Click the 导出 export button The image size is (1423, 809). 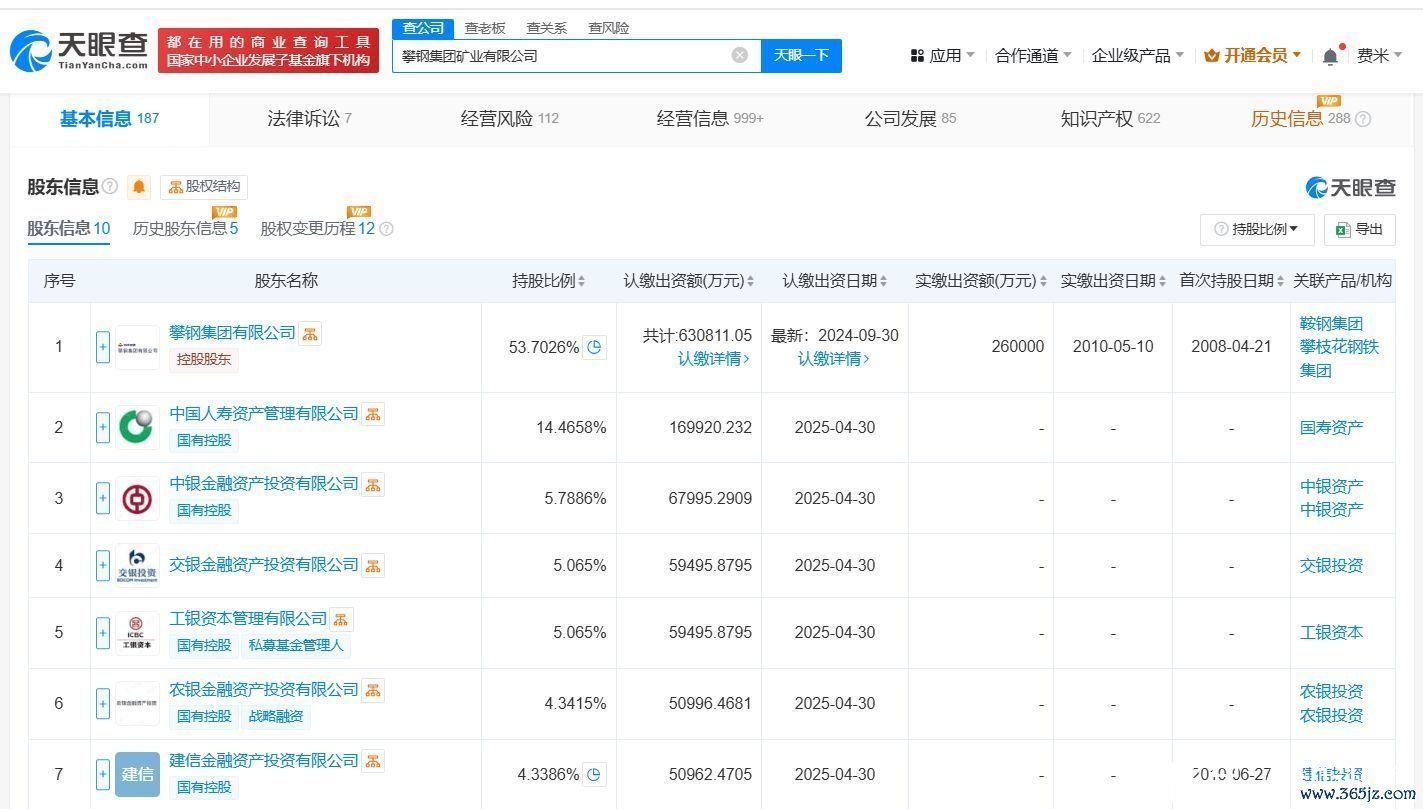(x=1359, y=229)
